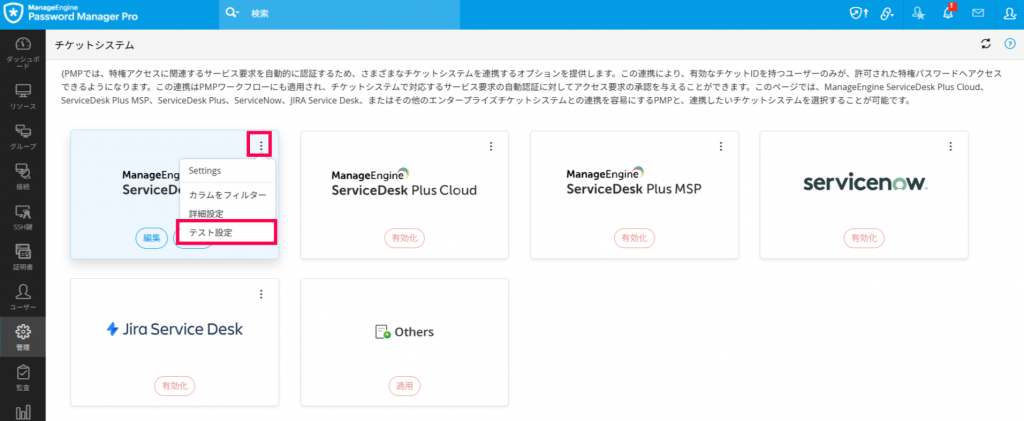1024x421 pixels.
Task: Click Settings header in the popup menu
Action: (205, 170)
